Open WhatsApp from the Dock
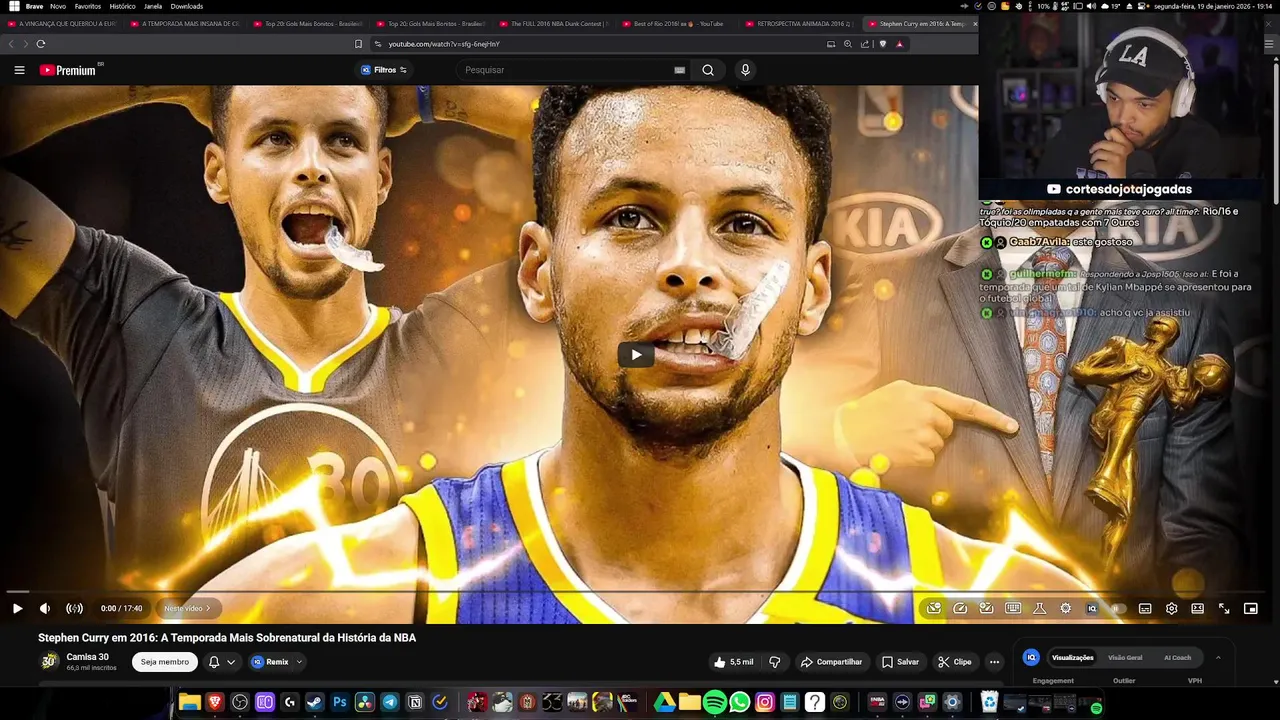 click(x=740, y=703)
